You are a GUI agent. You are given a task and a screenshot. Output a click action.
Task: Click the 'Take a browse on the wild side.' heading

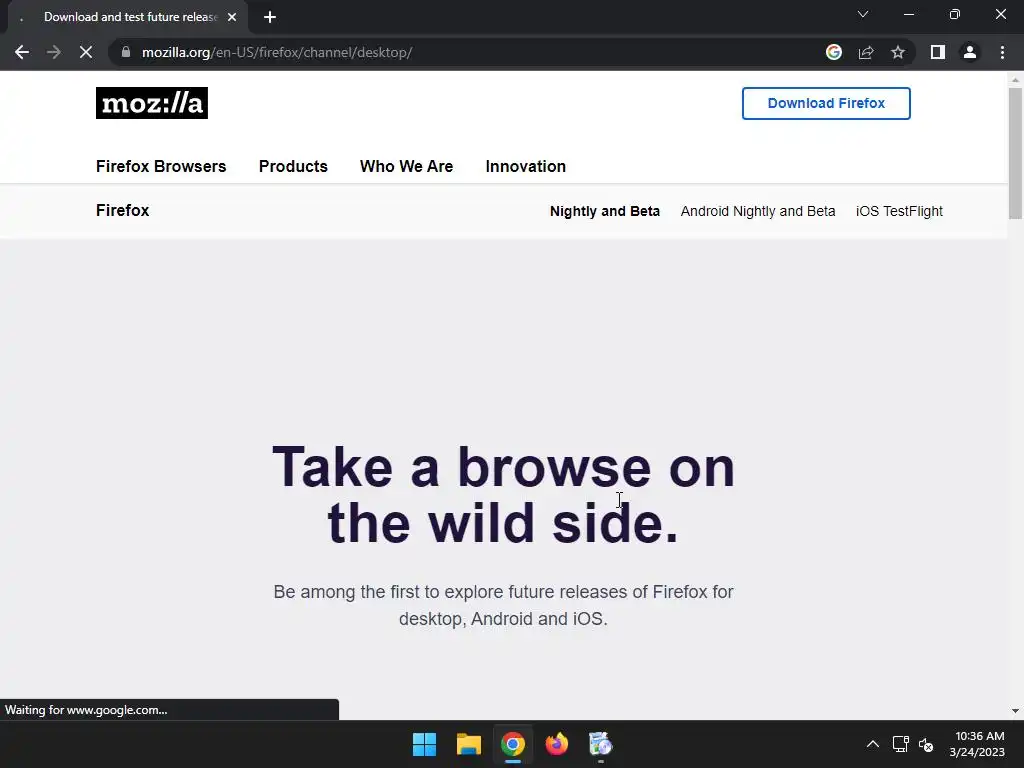[x=504, y=494]
